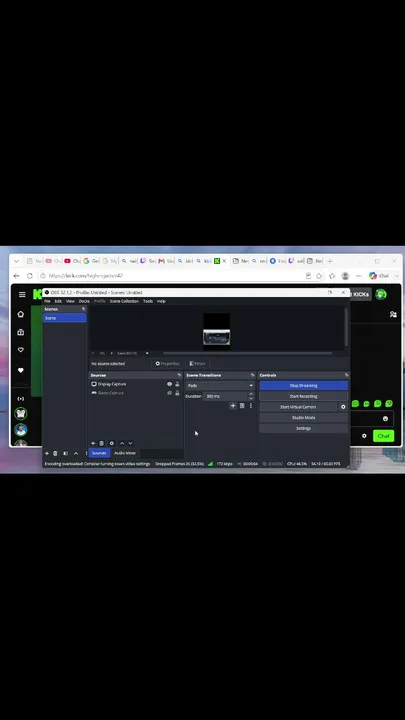The image size is (405, 720).
Task: Add a source with plus icon in OBS Sources
Action: coord(93,443)
